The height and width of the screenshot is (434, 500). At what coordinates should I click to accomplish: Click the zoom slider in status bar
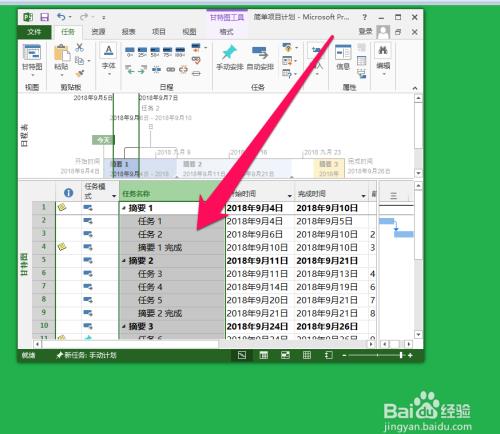click(x=377, y=355)
